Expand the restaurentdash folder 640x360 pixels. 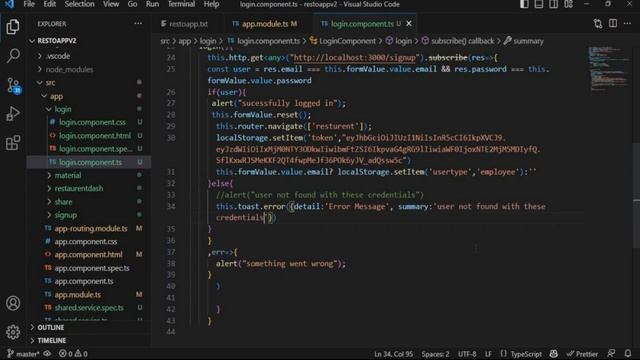79,189
